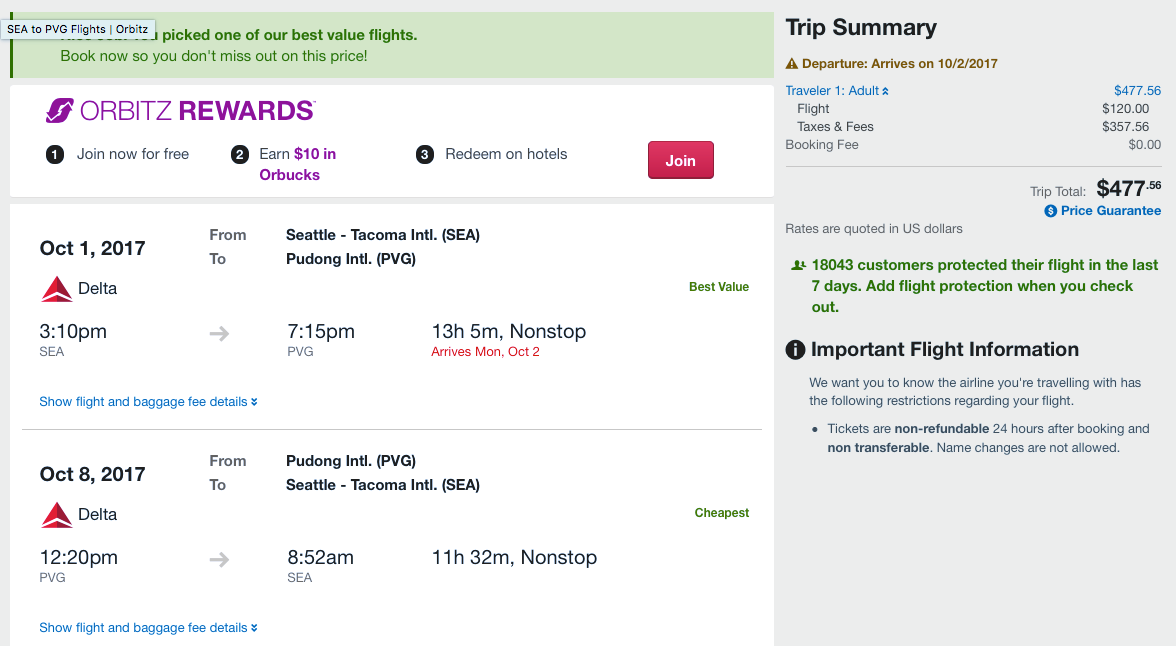Viewport: 1176px width, 646px height.
Task: Click the step 1 circle in rewards
Action: click(x=55, y=155)
